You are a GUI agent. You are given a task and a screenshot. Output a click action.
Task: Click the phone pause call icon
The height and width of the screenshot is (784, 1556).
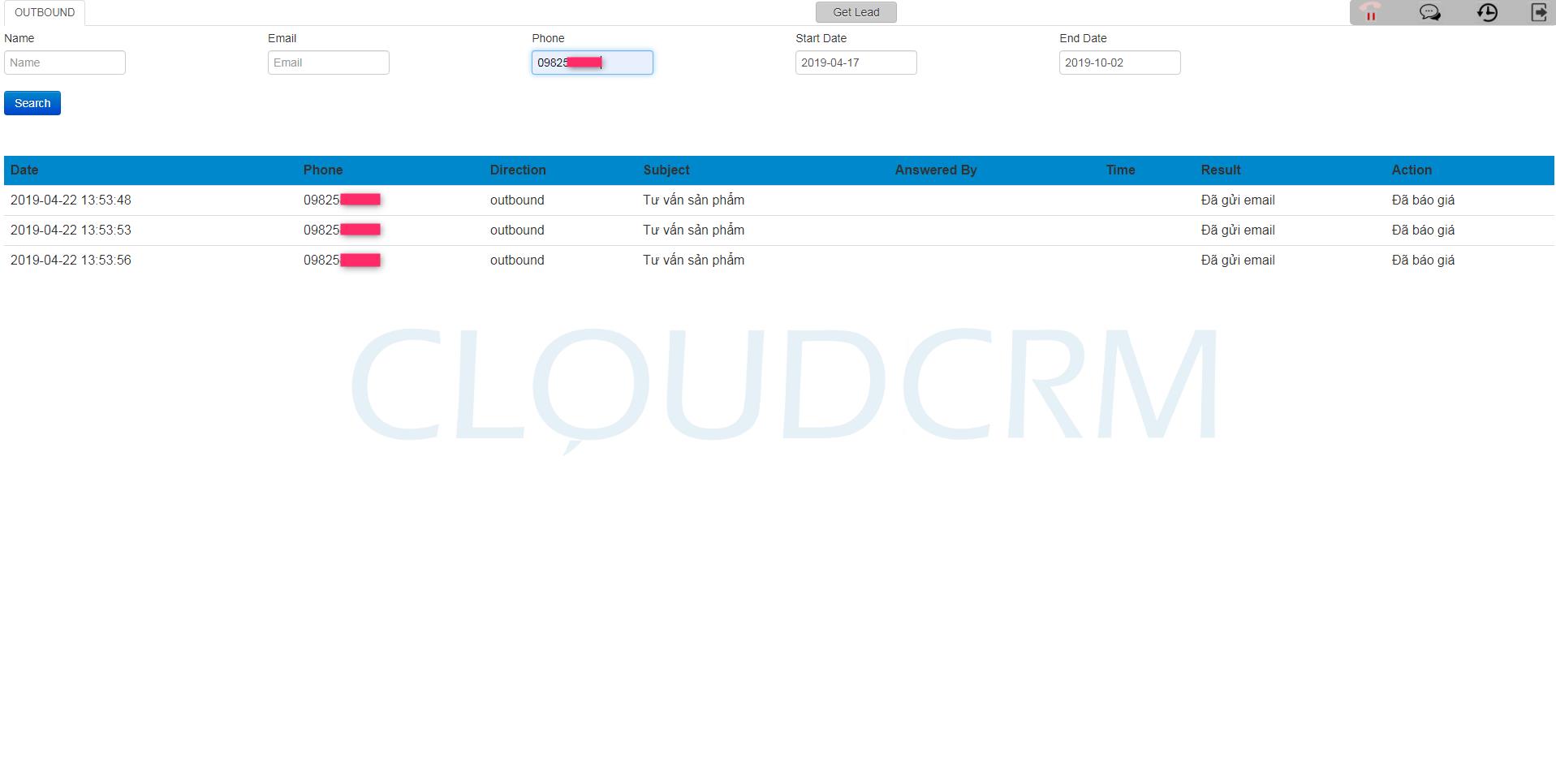1371,12
